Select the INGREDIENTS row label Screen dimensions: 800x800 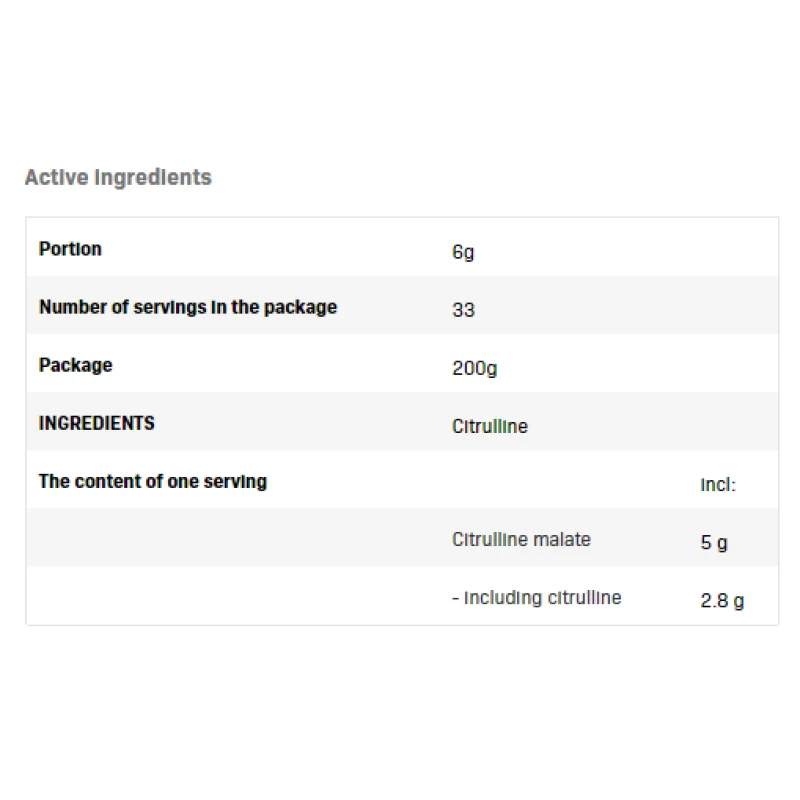click(x=96, y=423)
